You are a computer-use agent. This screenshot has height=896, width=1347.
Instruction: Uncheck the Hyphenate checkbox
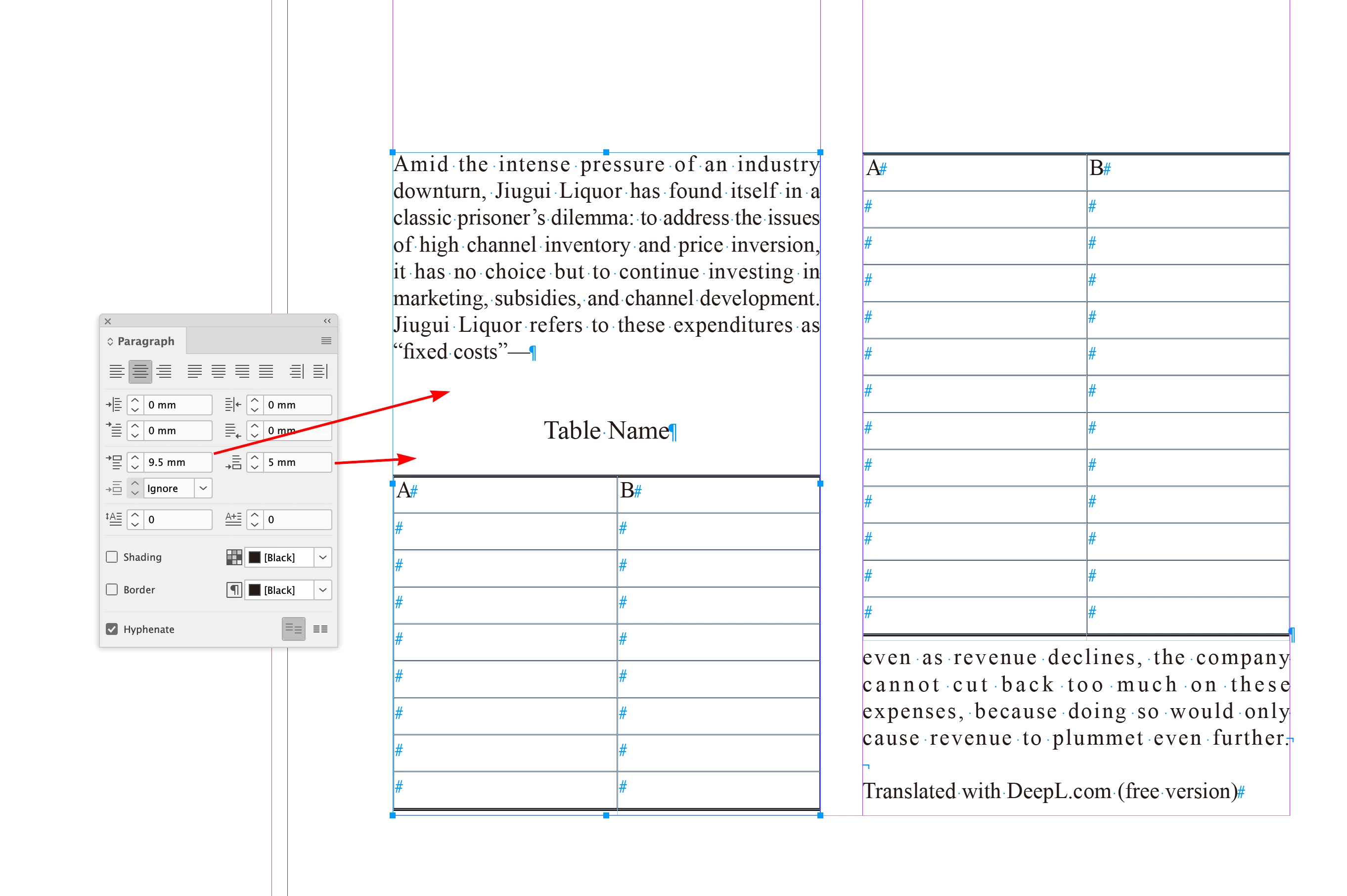pos(112,628)
